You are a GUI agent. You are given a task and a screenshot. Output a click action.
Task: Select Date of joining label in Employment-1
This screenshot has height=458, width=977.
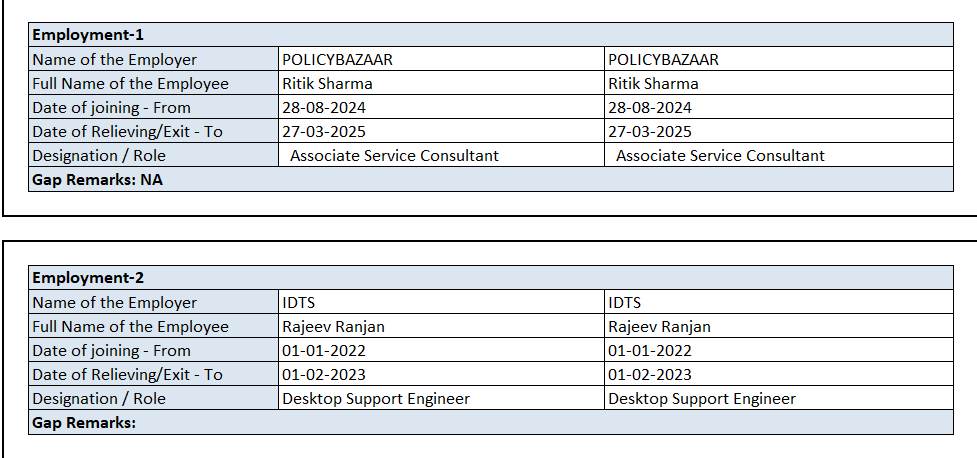click(111, 108)
